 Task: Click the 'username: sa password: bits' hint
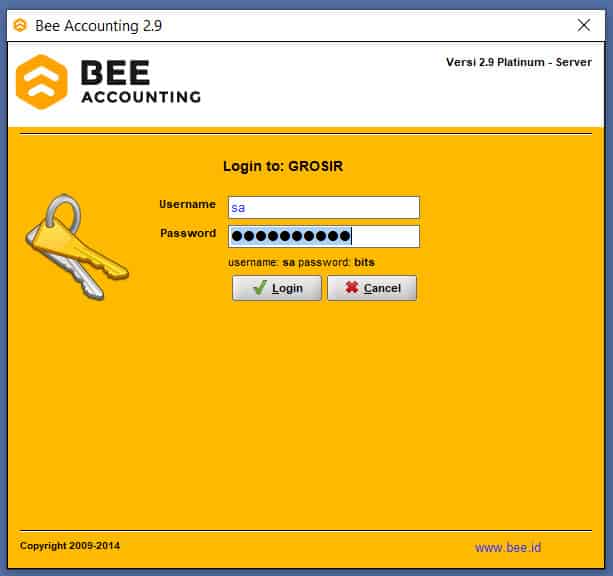pyautogui.click(x=301, y=262)
